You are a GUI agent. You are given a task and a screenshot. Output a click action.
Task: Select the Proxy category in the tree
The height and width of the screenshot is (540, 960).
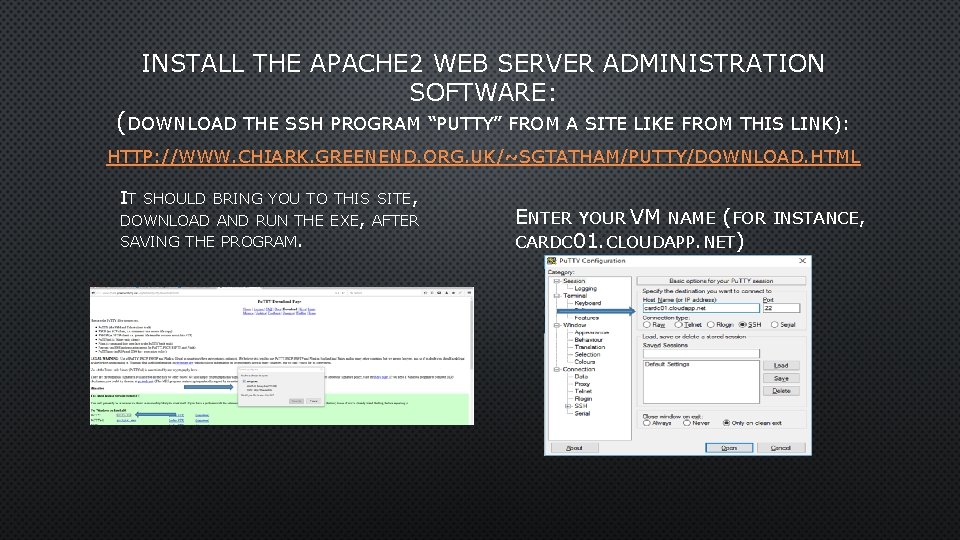pyautogui.click(x=582, y=384)
